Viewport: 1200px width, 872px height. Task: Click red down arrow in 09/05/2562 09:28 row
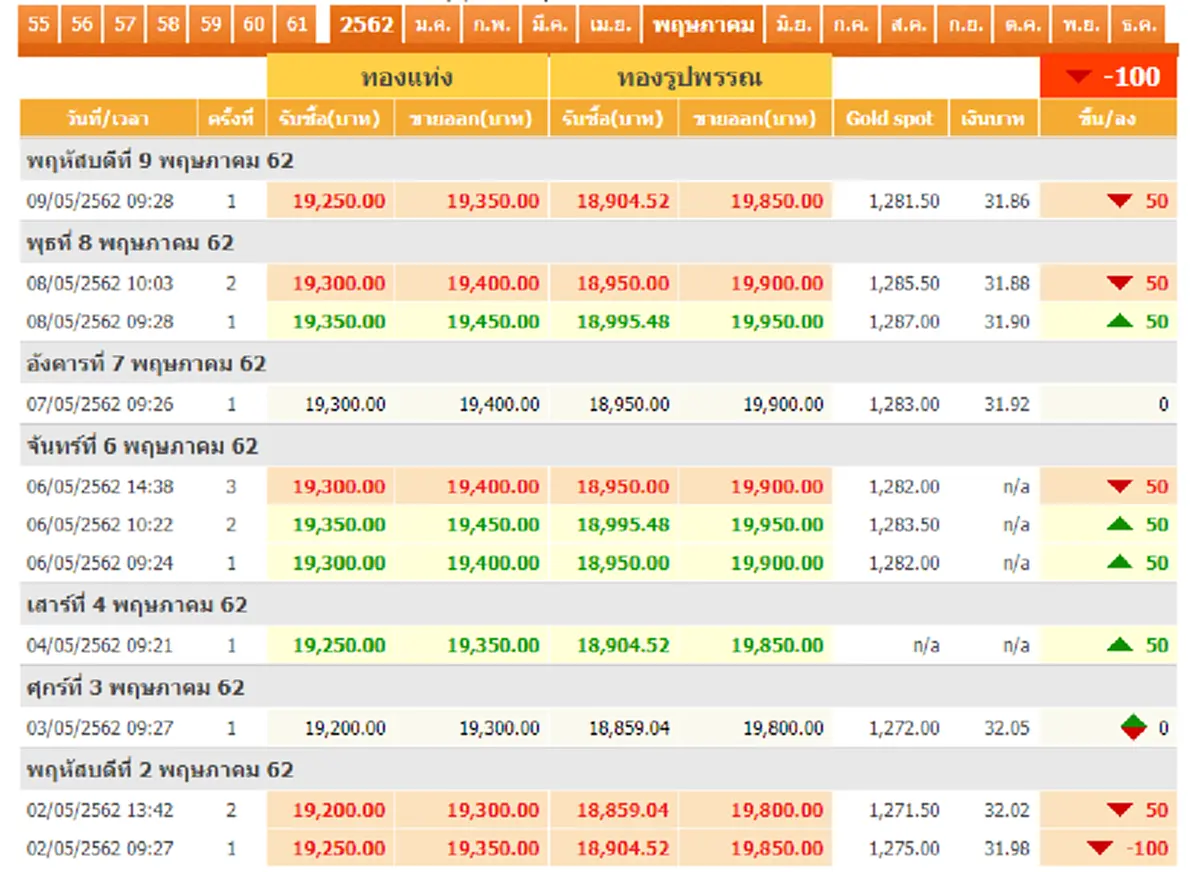[x=1119, y=201]
